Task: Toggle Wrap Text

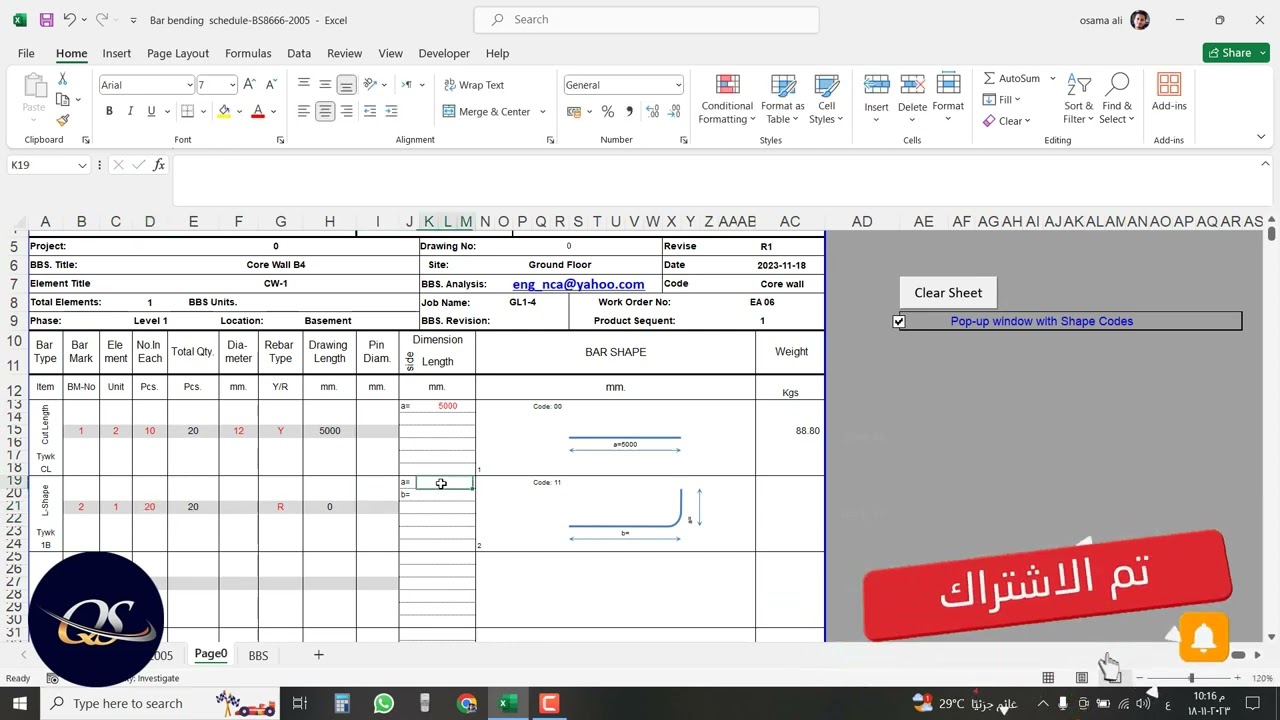Action: click(474, 85)
